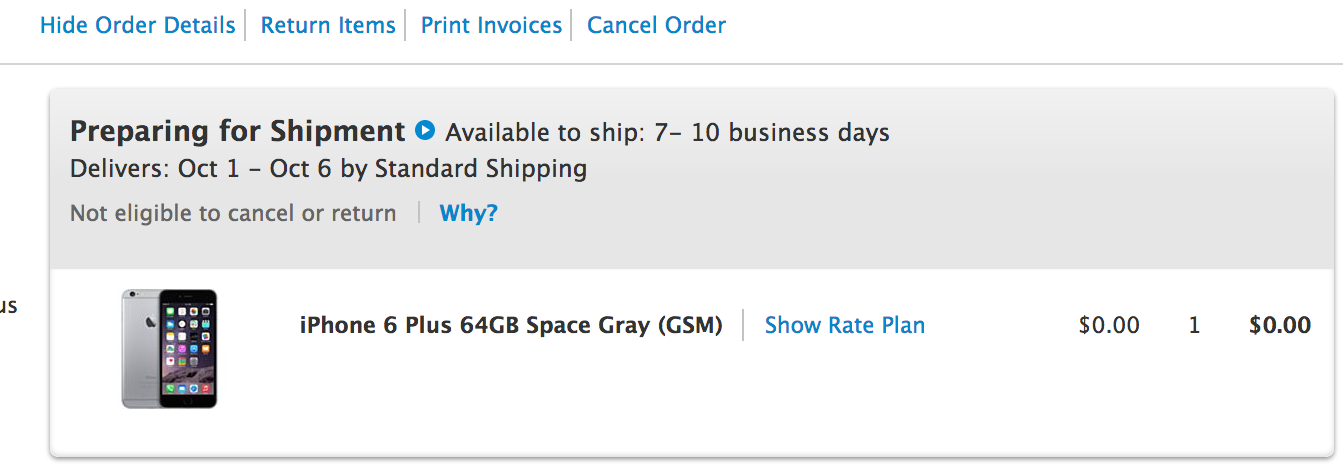Click the iPhone 6 Plus product thumbnail
The width and height of the screenshot is (1343, 466).
click(x=169, y=348)
